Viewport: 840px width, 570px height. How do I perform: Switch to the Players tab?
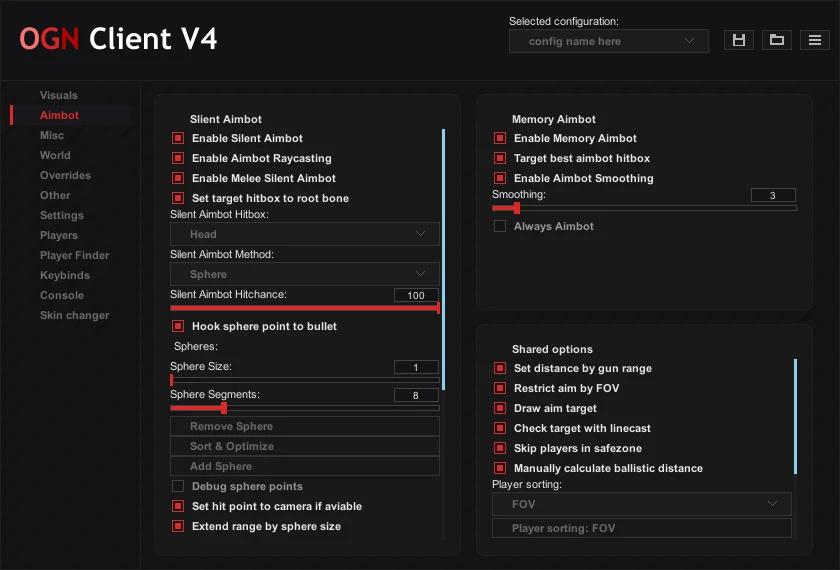click(x=59, y=235)
